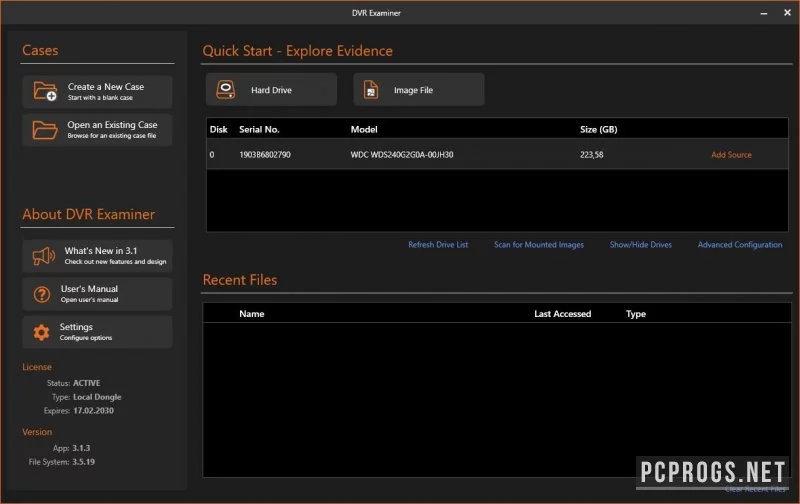Click the Model column header
The image size is (800, 504).
pyautogui.click(x=364, y=130)
